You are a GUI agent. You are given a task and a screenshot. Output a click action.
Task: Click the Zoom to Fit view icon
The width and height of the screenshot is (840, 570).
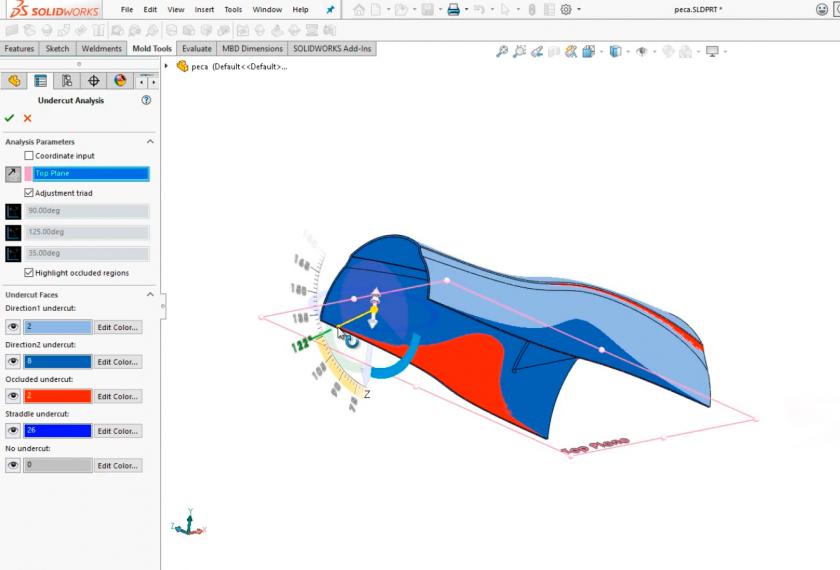(502, 51)
